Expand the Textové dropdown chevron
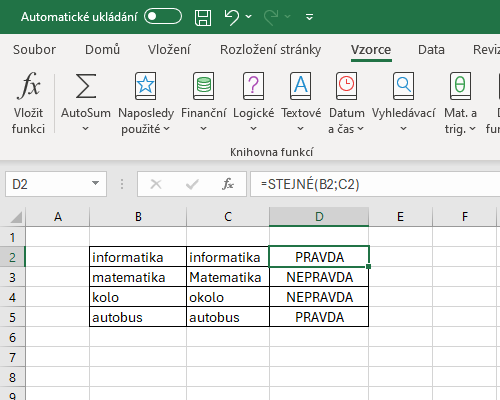The image size is (500, 400). (301, 129)
